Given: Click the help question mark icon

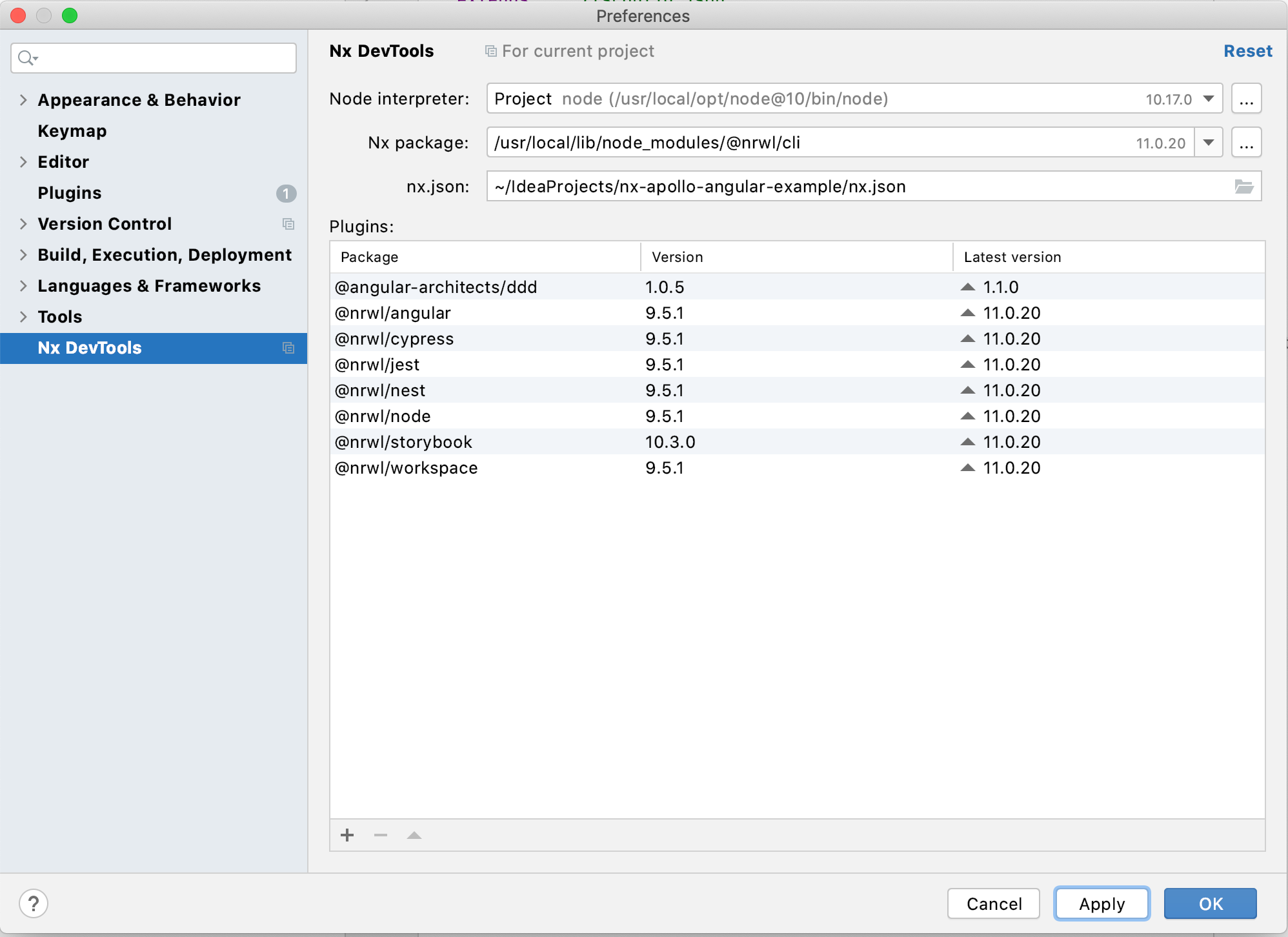Looking at the screenshot, I should coord(34,903).
